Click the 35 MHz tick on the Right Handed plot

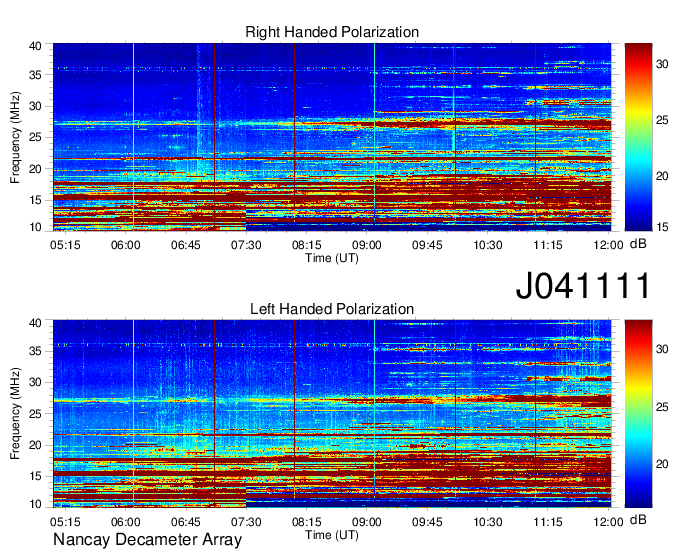point(35,75)
